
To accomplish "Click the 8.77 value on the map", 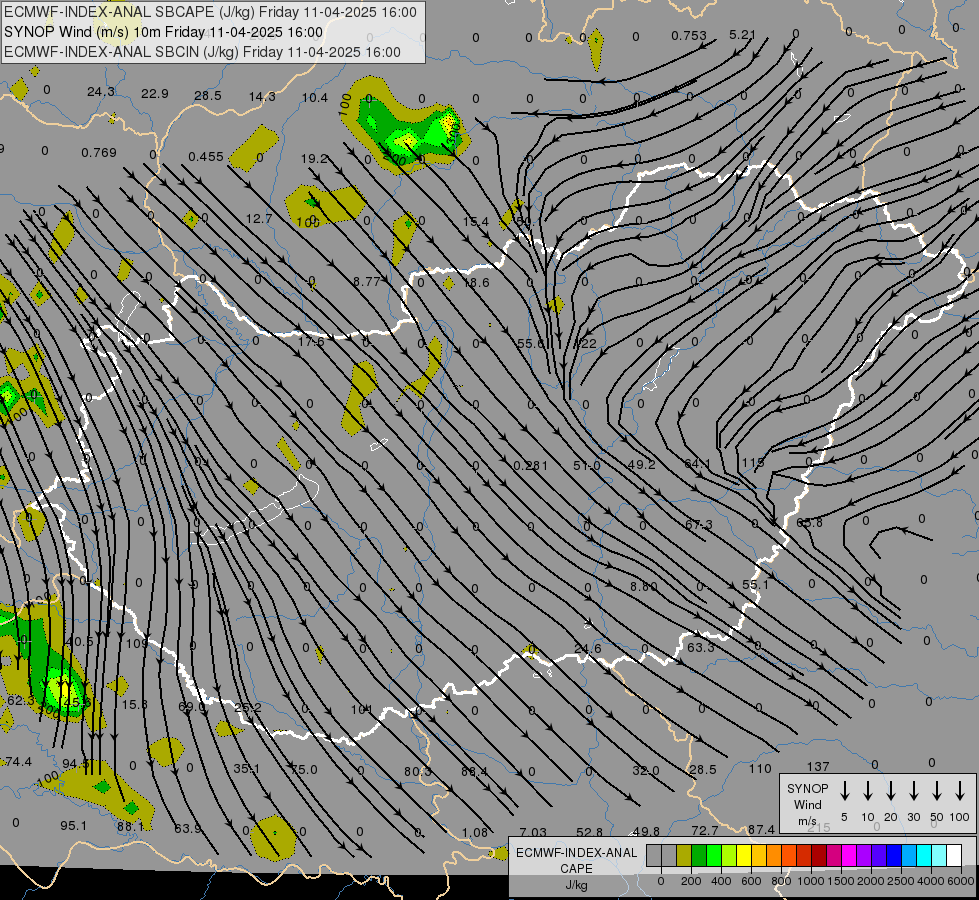I will (x=367, y=282).
